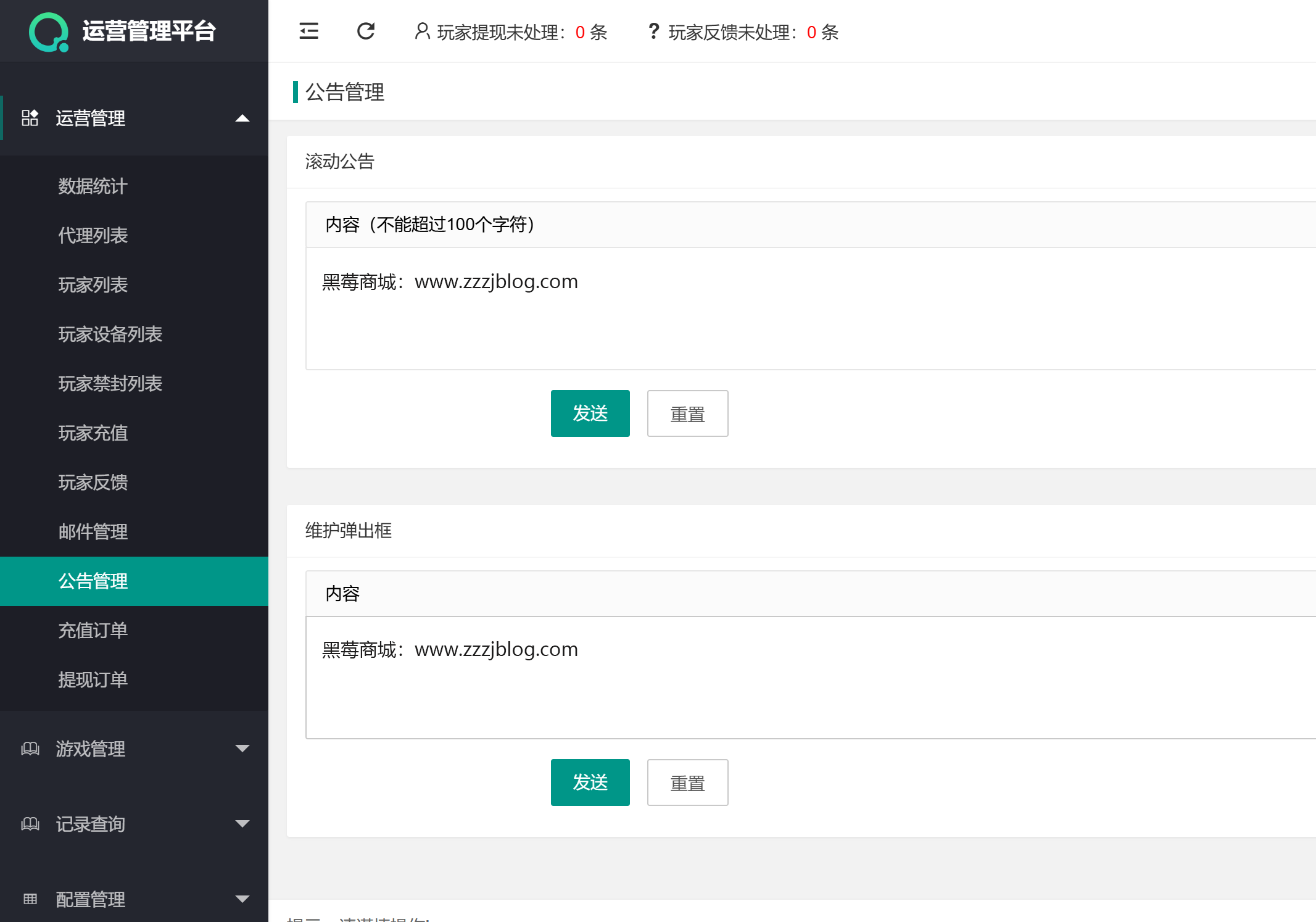This screenshot has height=922, width=1316.
Task: Open the 数据统计 page
Action: pyautogui.click(x=93, y=186)
